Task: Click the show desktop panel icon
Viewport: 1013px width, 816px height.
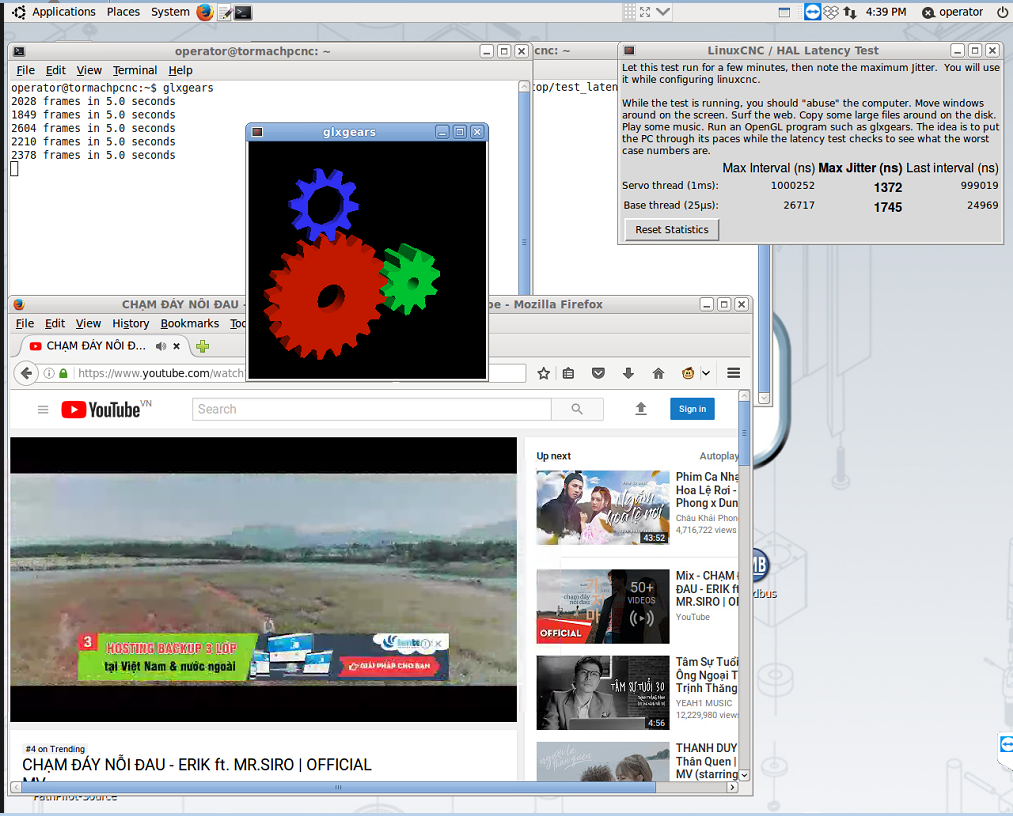Action: tap(784, 12)
